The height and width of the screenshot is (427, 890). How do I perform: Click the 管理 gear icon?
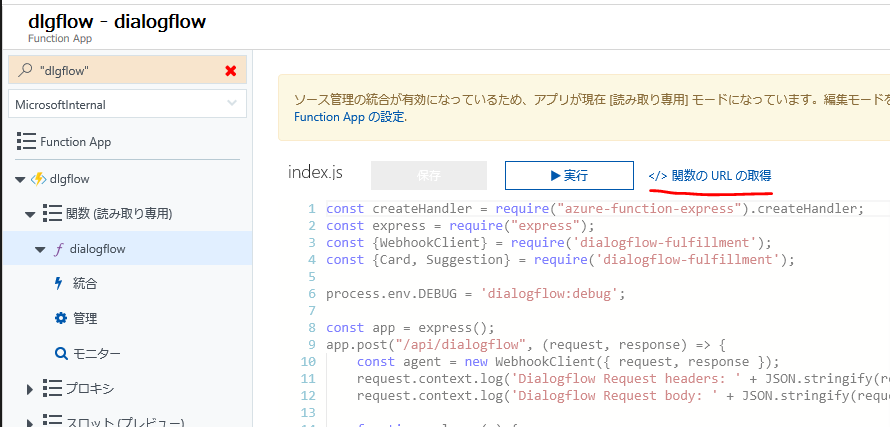(x=61, y=319)
